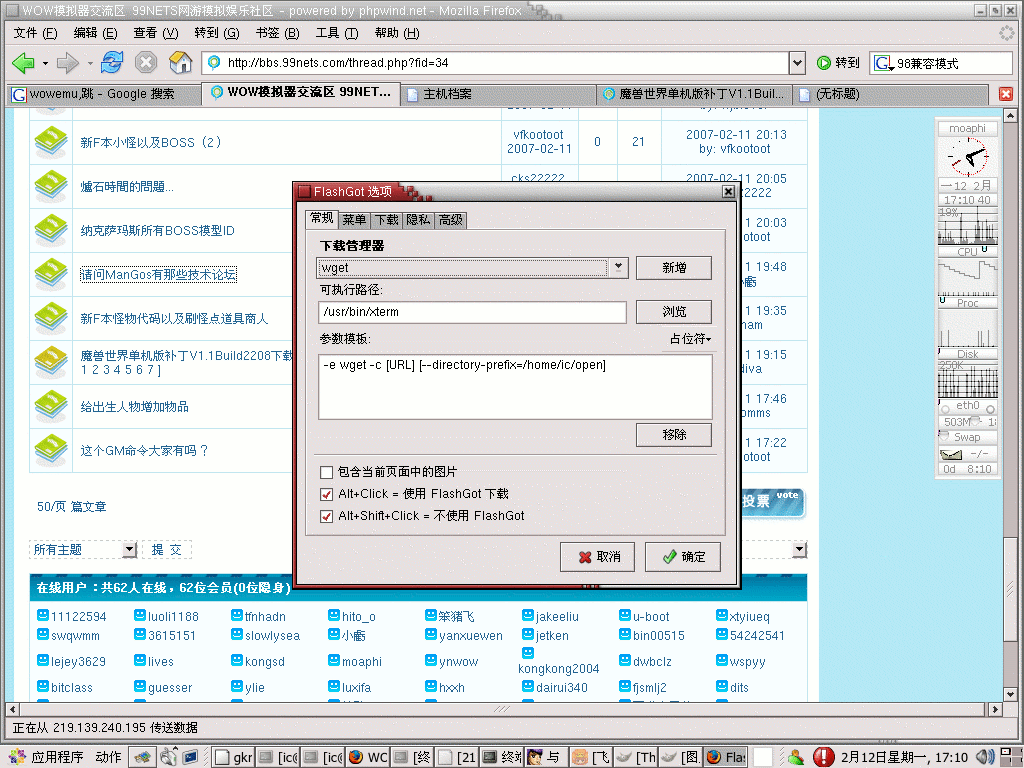The image size is (1024, 768).
Task: Close the current browser tab with red X
Action: click(1006, 94)
